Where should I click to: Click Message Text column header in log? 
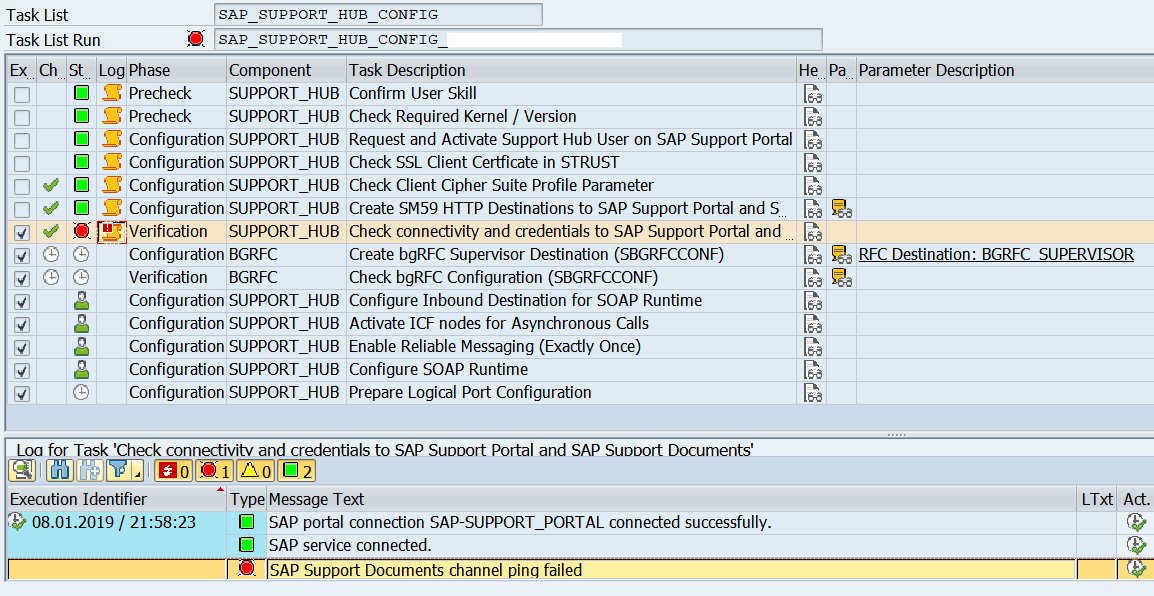coord(670,499)
